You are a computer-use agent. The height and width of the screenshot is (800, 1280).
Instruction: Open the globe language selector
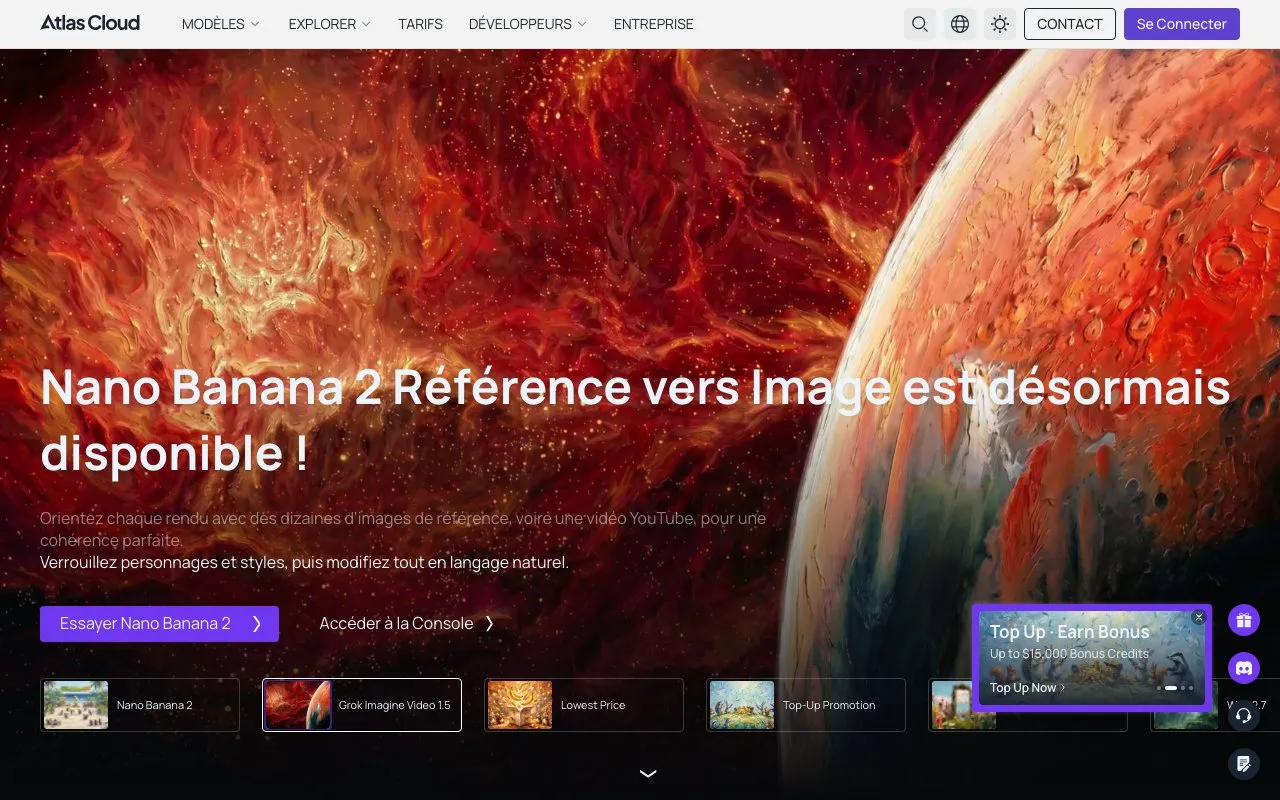pyautogui.click(x=960, y=24)
